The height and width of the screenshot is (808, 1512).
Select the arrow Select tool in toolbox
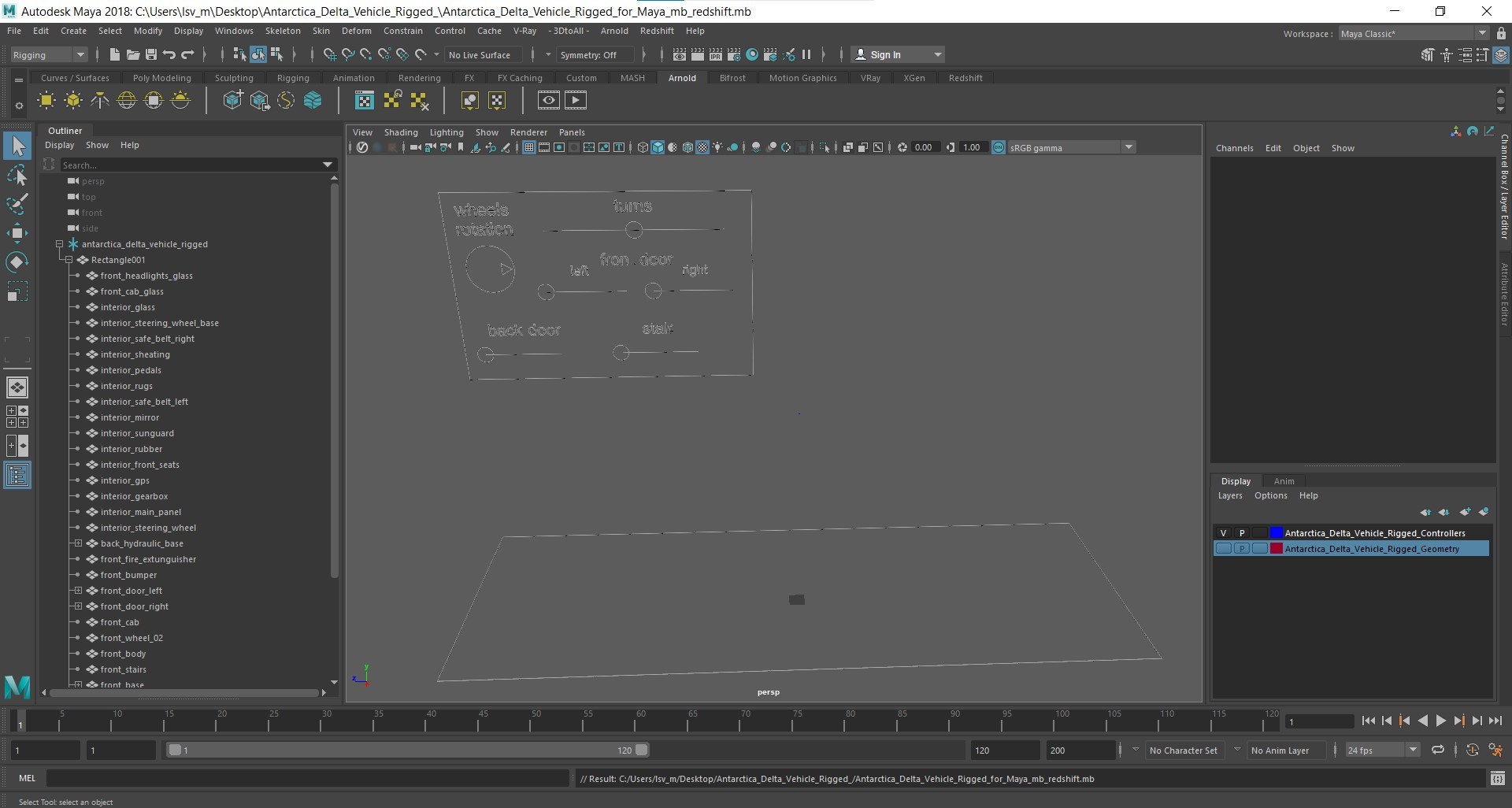17,146
